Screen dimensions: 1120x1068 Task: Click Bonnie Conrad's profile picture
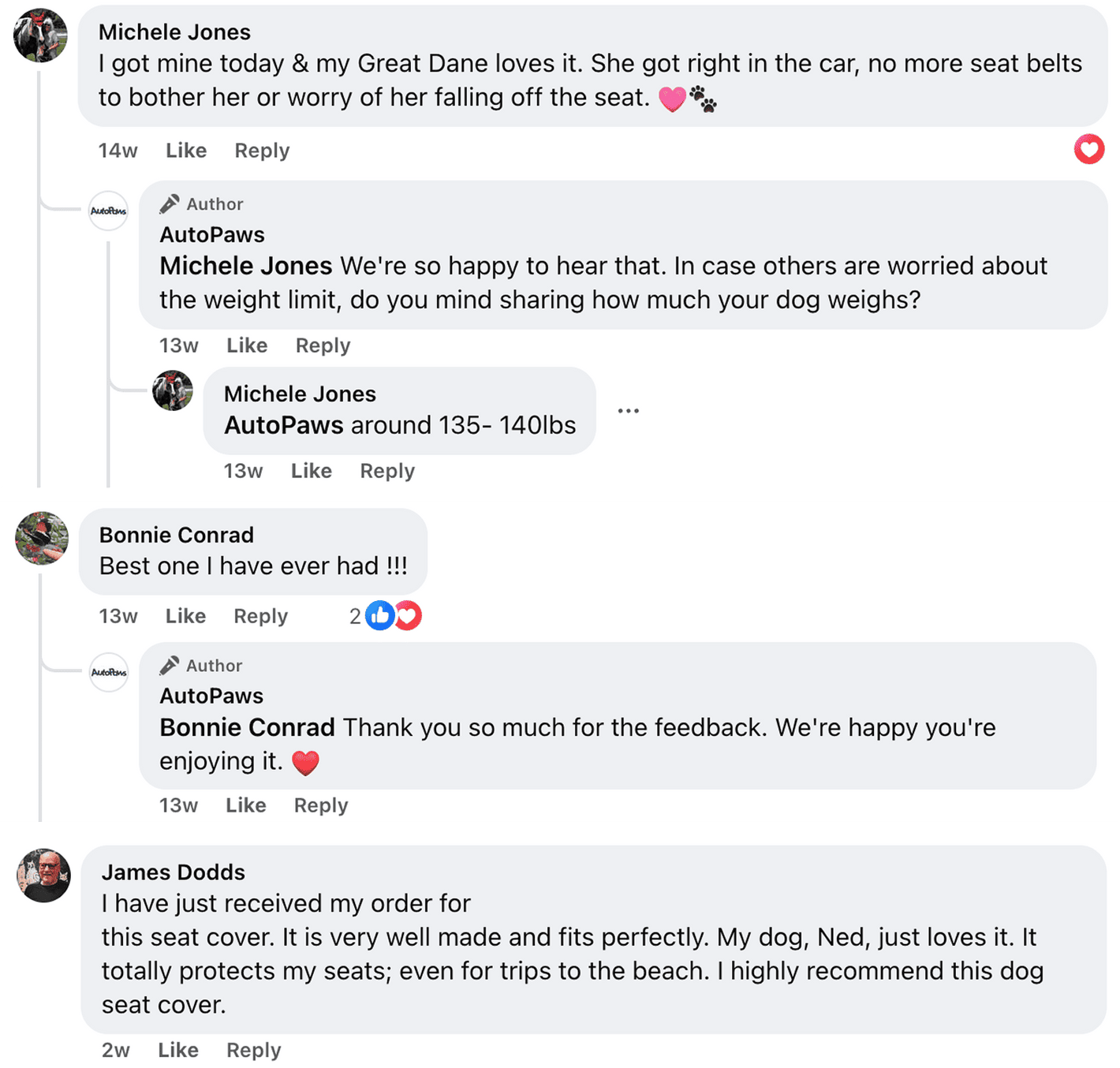[42, 538]
